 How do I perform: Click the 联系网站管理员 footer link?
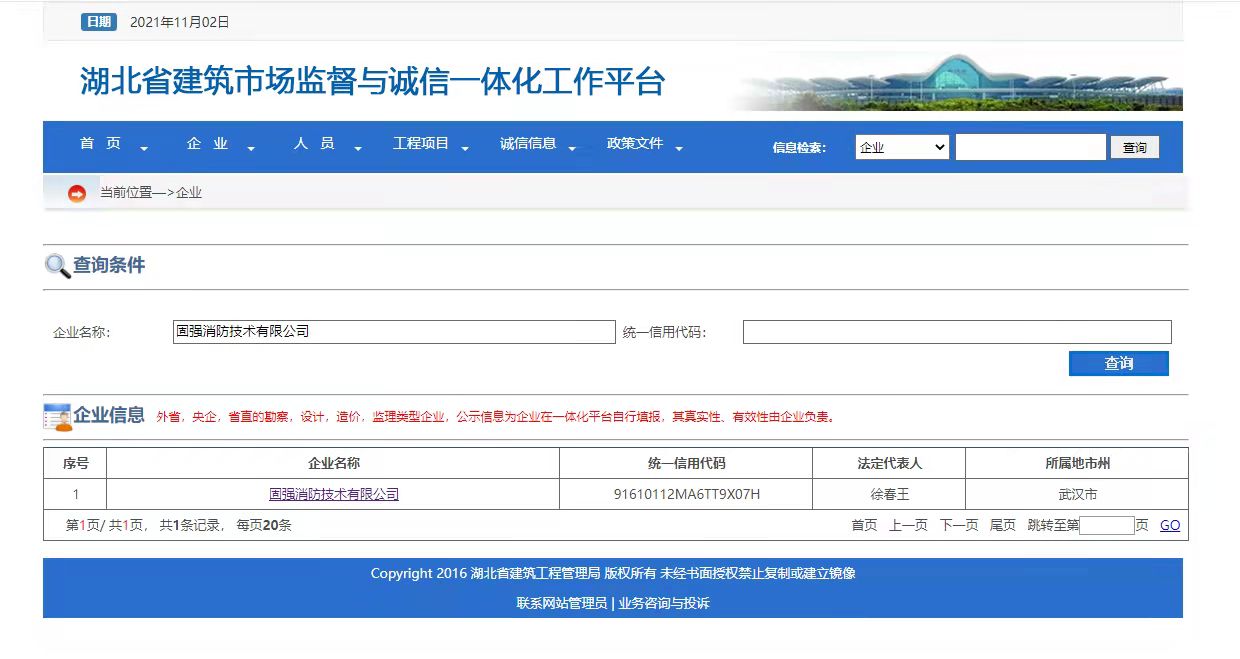[558, 607]
